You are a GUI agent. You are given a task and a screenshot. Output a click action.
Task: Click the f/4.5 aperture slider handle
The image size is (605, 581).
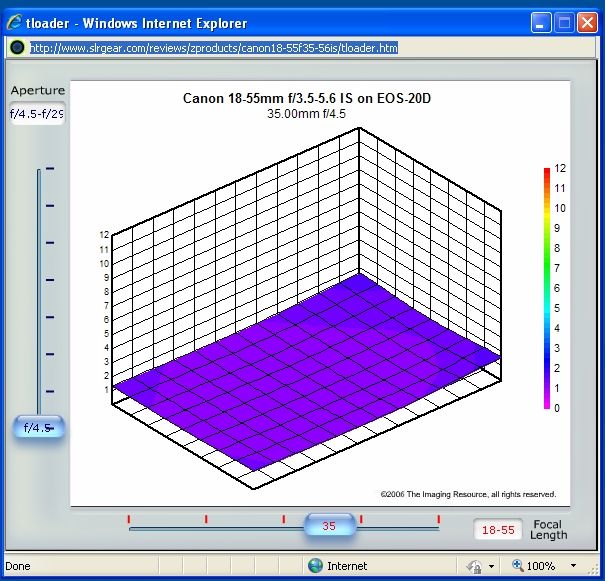[39, 428]
